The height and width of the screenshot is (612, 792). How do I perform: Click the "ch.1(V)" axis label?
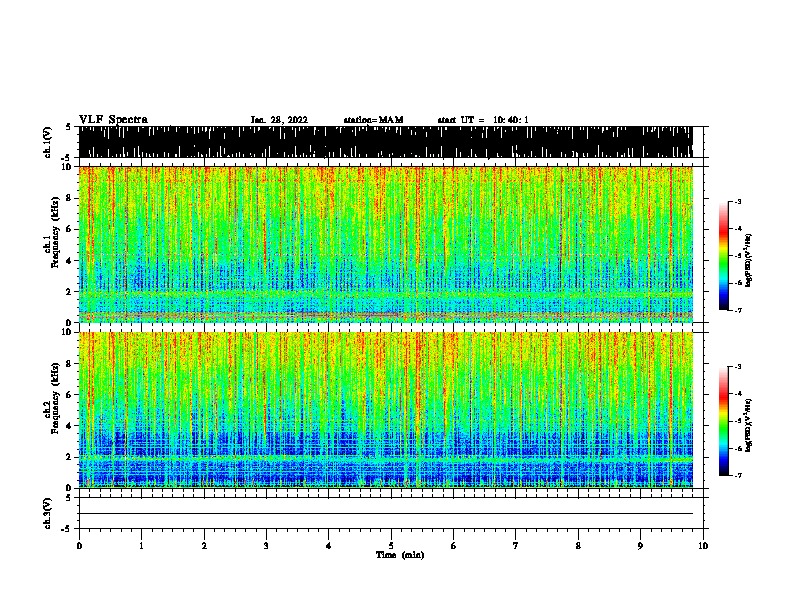click(48, 142)
